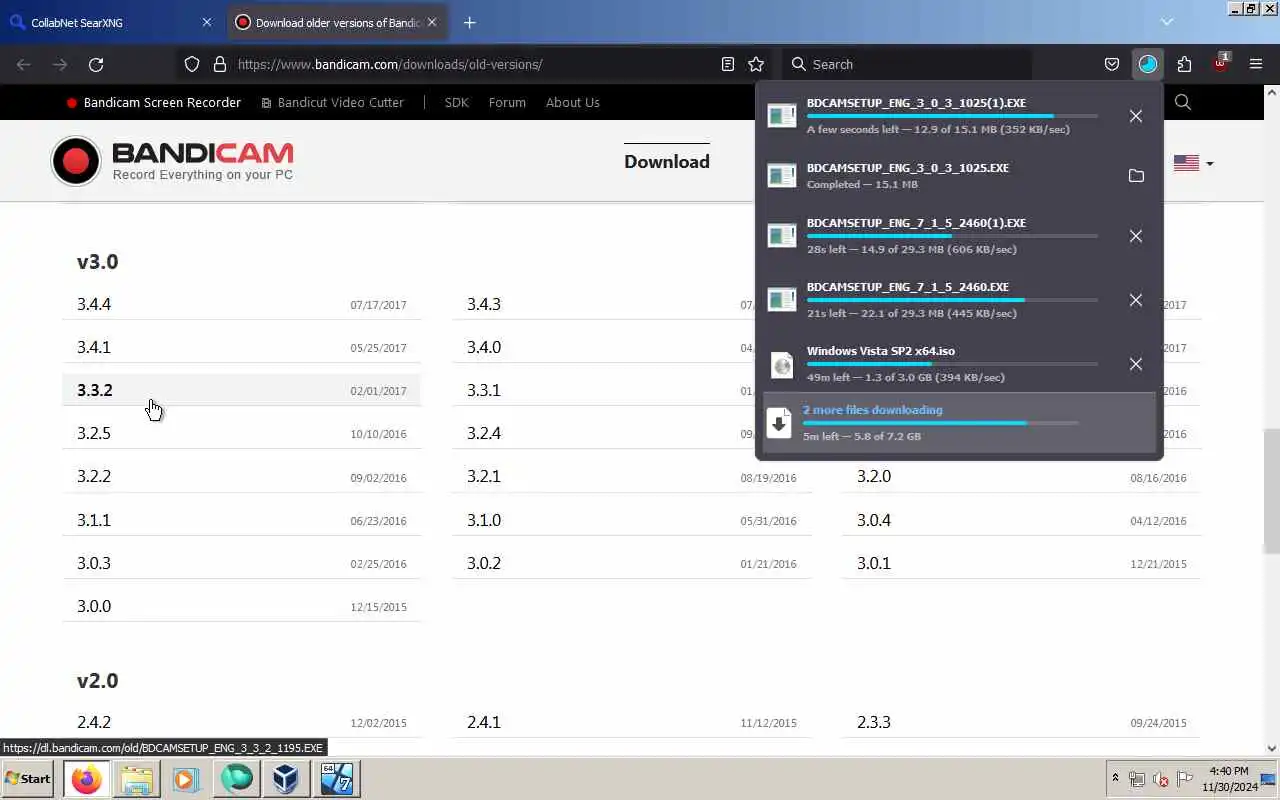Toggle reader view icon in address bar

pyautogui.click(x=728, y=64)
